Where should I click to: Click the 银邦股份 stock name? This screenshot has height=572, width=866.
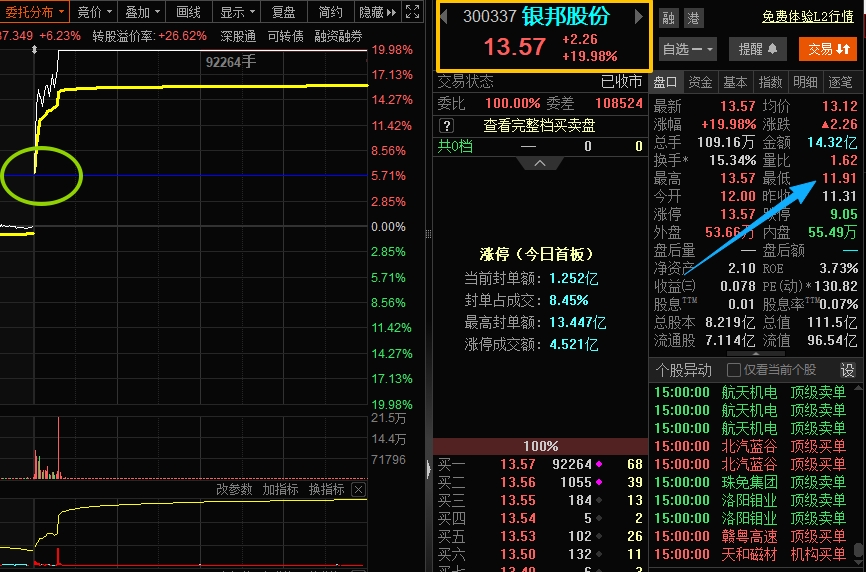tap(566, 17)
